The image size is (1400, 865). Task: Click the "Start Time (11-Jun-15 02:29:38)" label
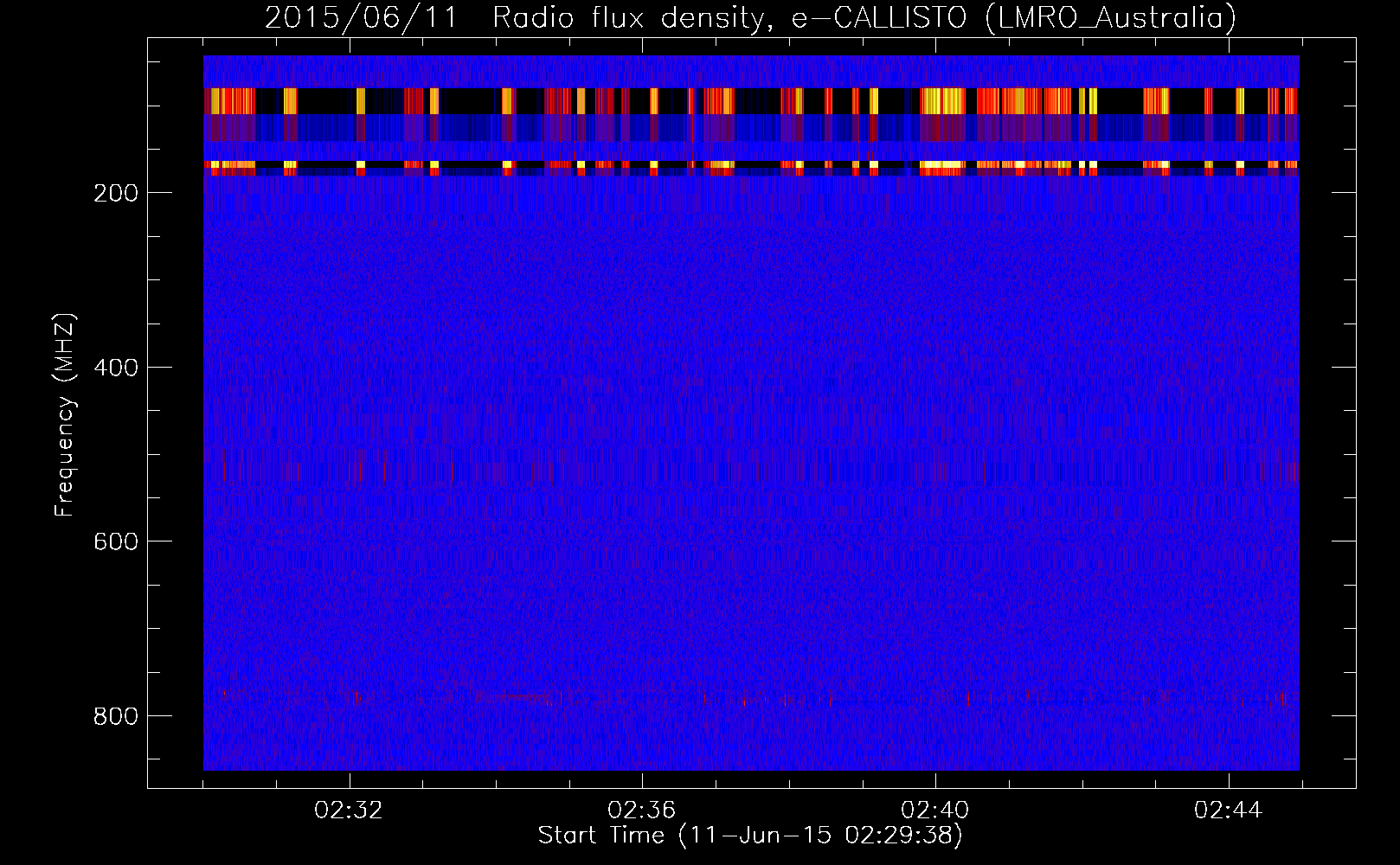750,836
